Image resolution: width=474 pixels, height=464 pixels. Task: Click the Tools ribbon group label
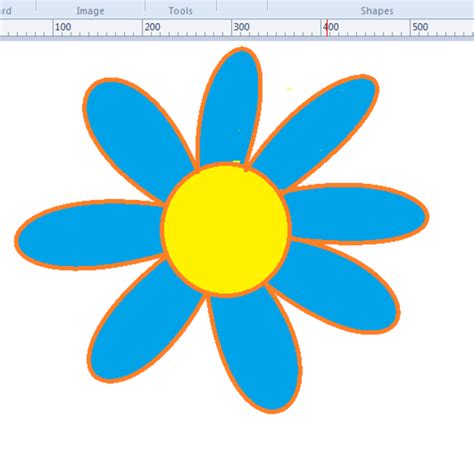tap(180, 11)
